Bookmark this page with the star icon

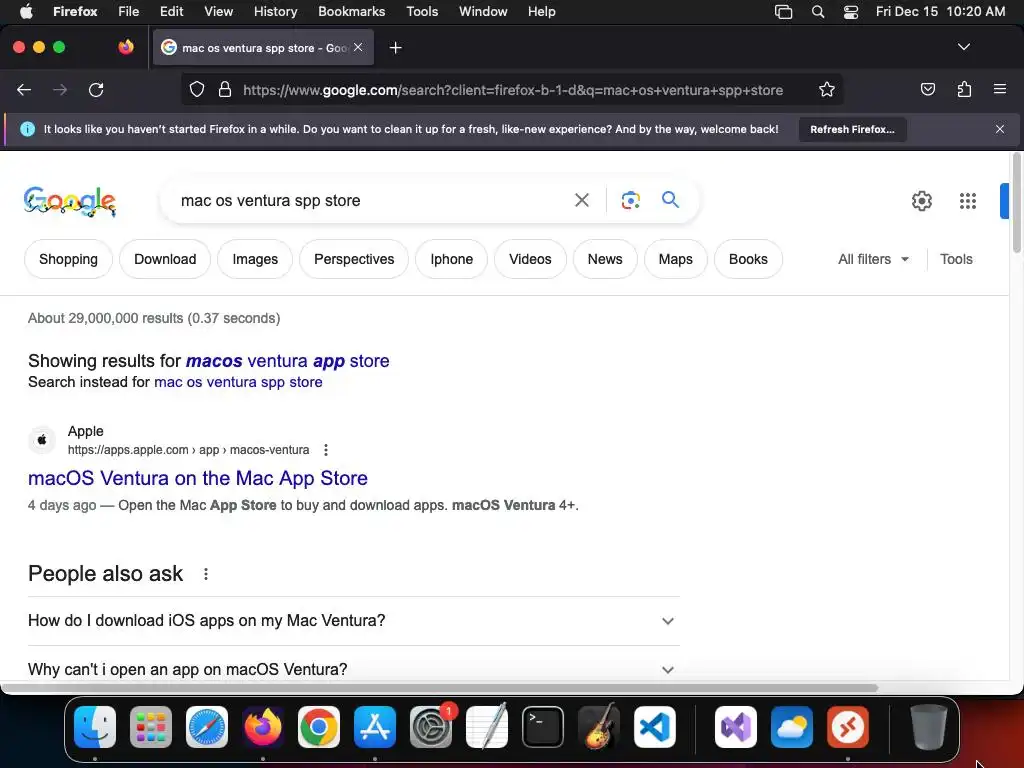(827, 90)
